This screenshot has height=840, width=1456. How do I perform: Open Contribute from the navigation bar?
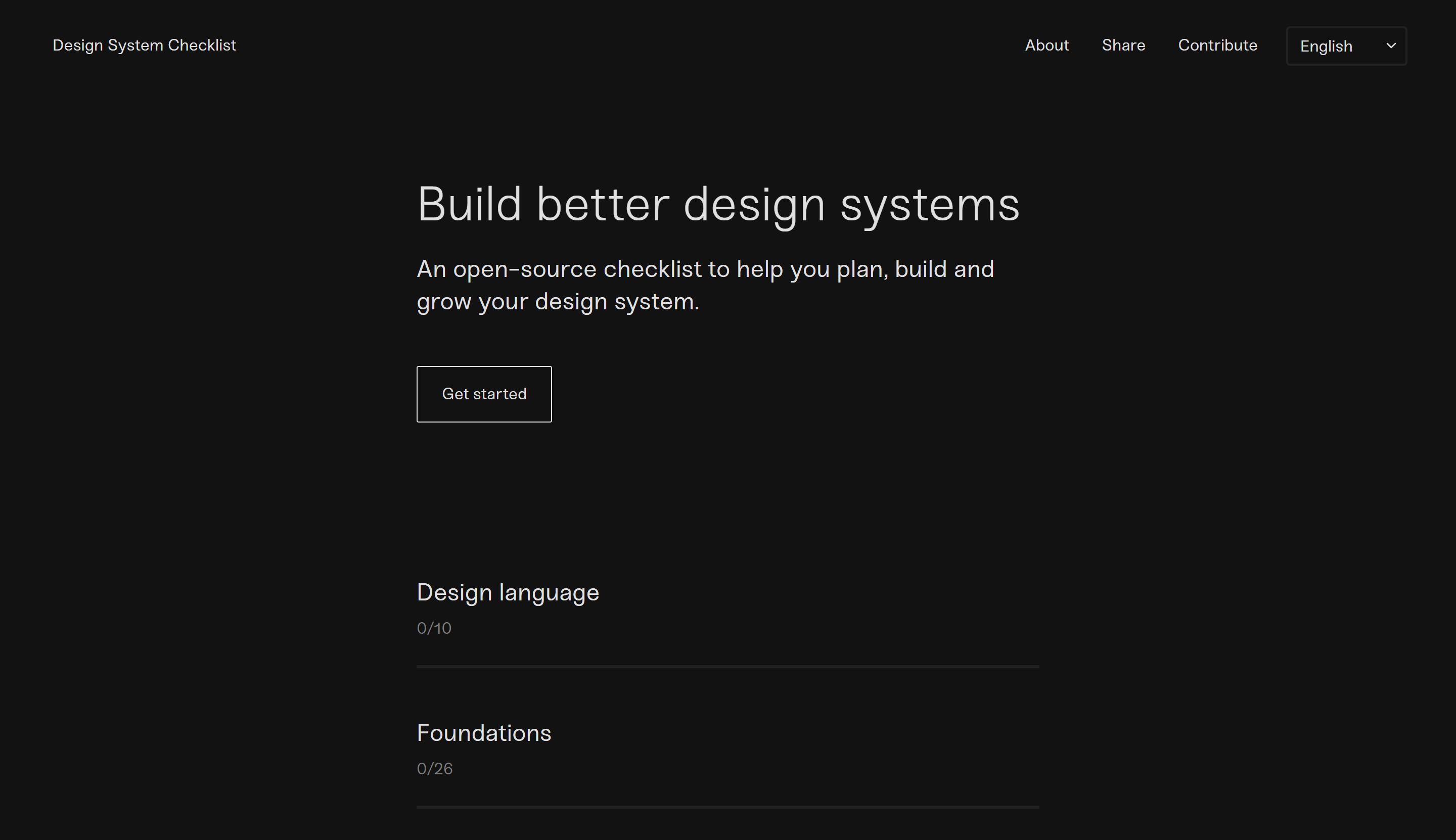click(x=1218, y=45)
